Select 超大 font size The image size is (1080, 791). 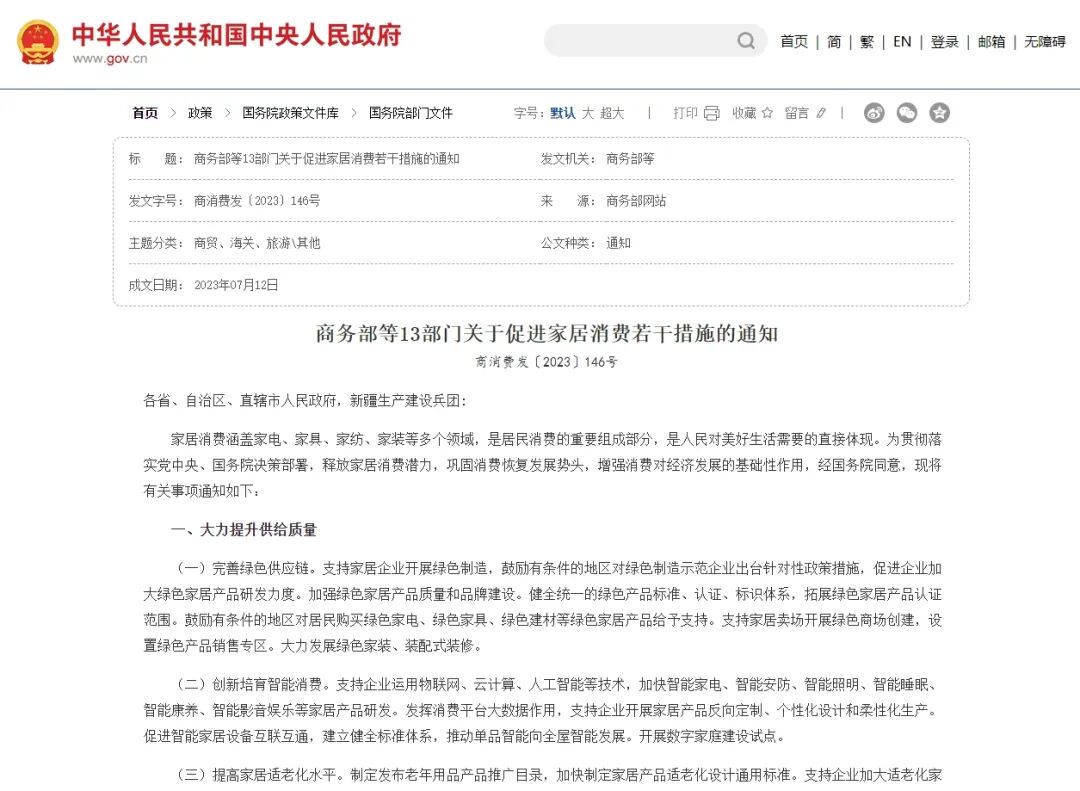[612, 113]
